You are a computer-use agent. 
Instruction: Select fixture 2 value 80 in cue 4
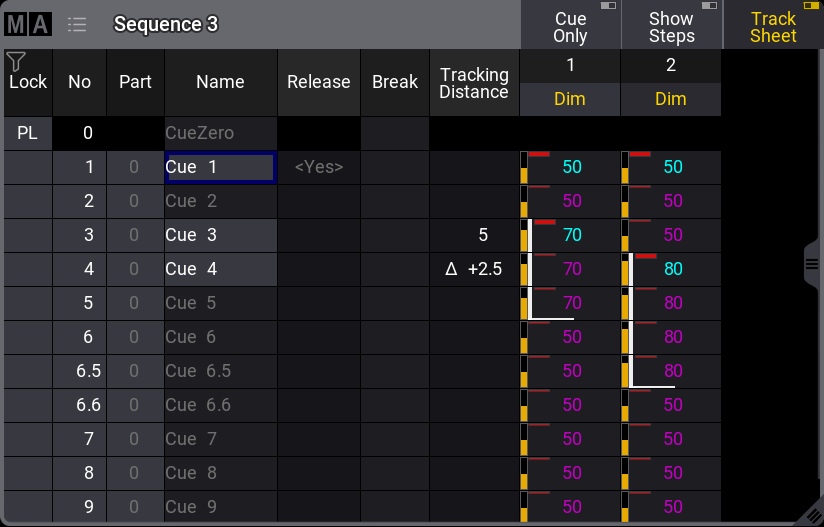pyautogui.click(x=671, y=269)
